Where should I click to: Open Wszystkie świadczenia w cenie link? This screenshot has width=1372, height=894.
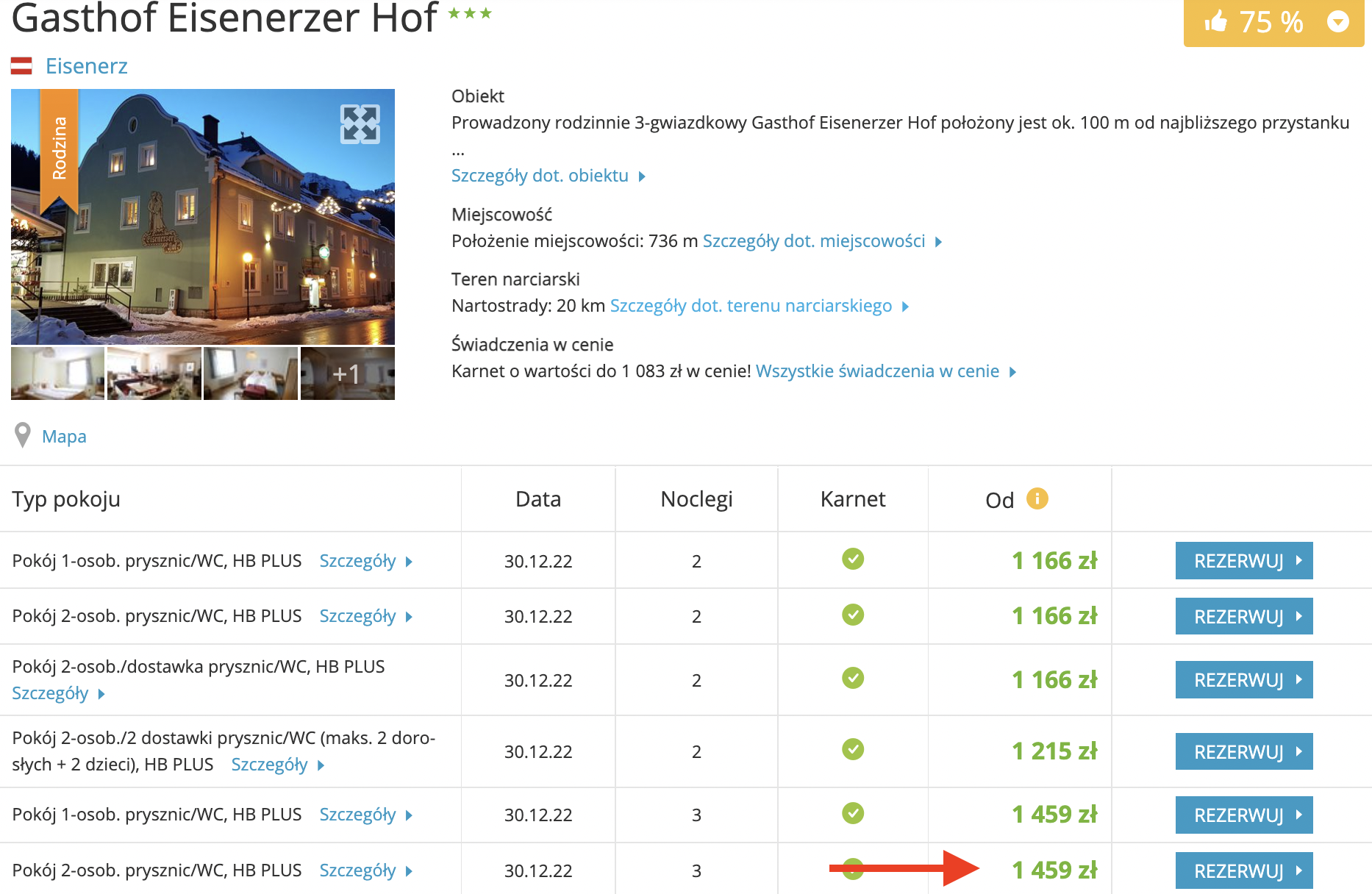click(x=886, y=371)
